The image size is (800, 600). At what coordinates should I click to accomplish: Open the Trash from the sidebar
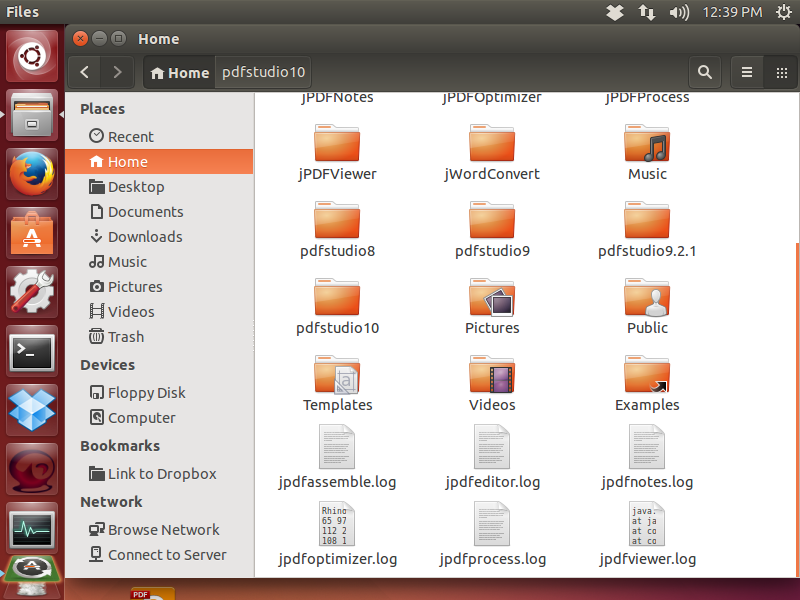coord(125,336)
